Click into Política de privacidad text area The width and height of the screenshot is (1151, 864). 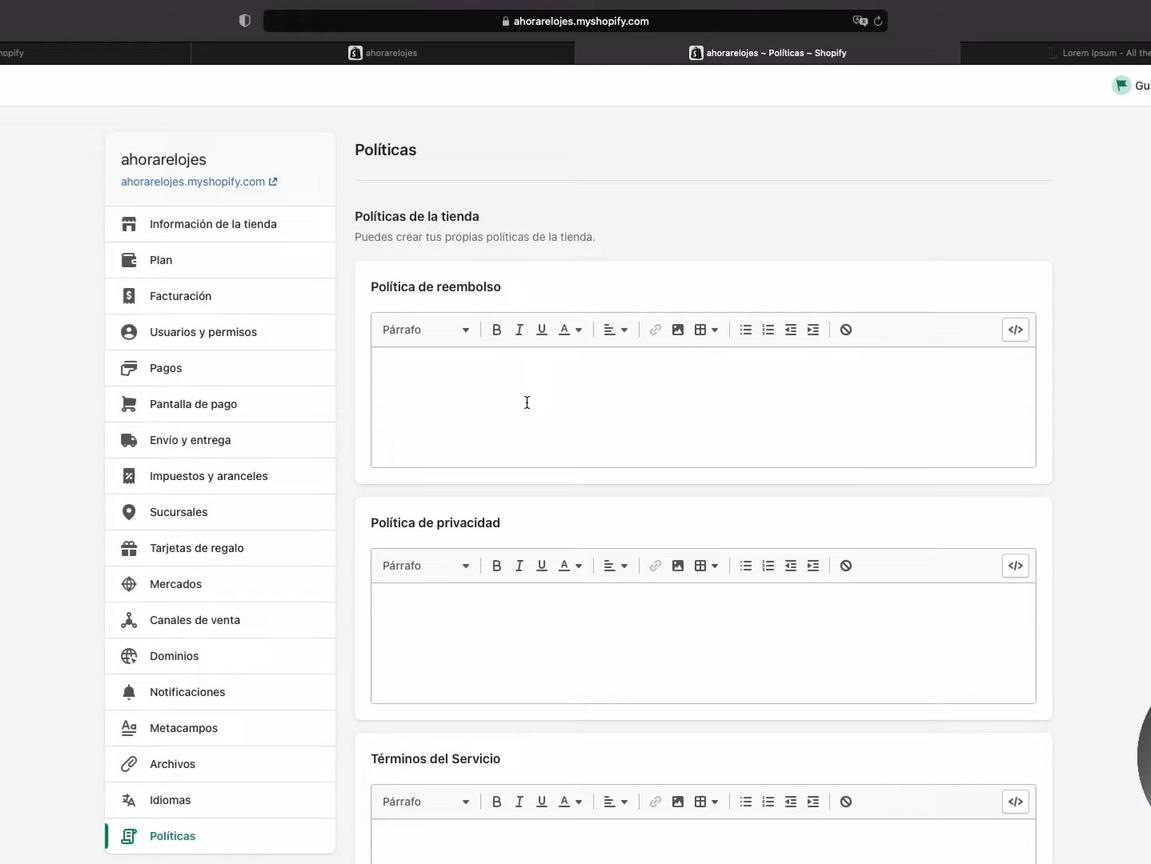point(703,643)
